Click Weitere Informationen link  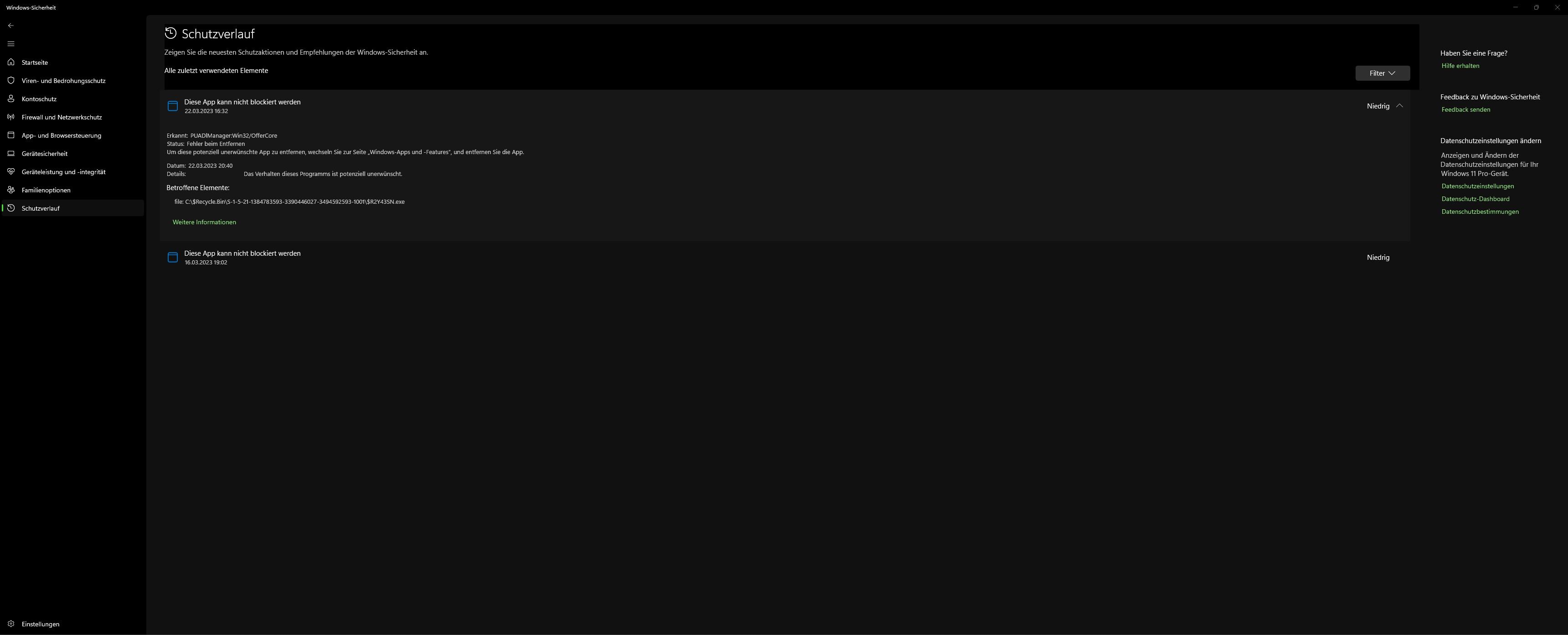click(x=205, y=222)
